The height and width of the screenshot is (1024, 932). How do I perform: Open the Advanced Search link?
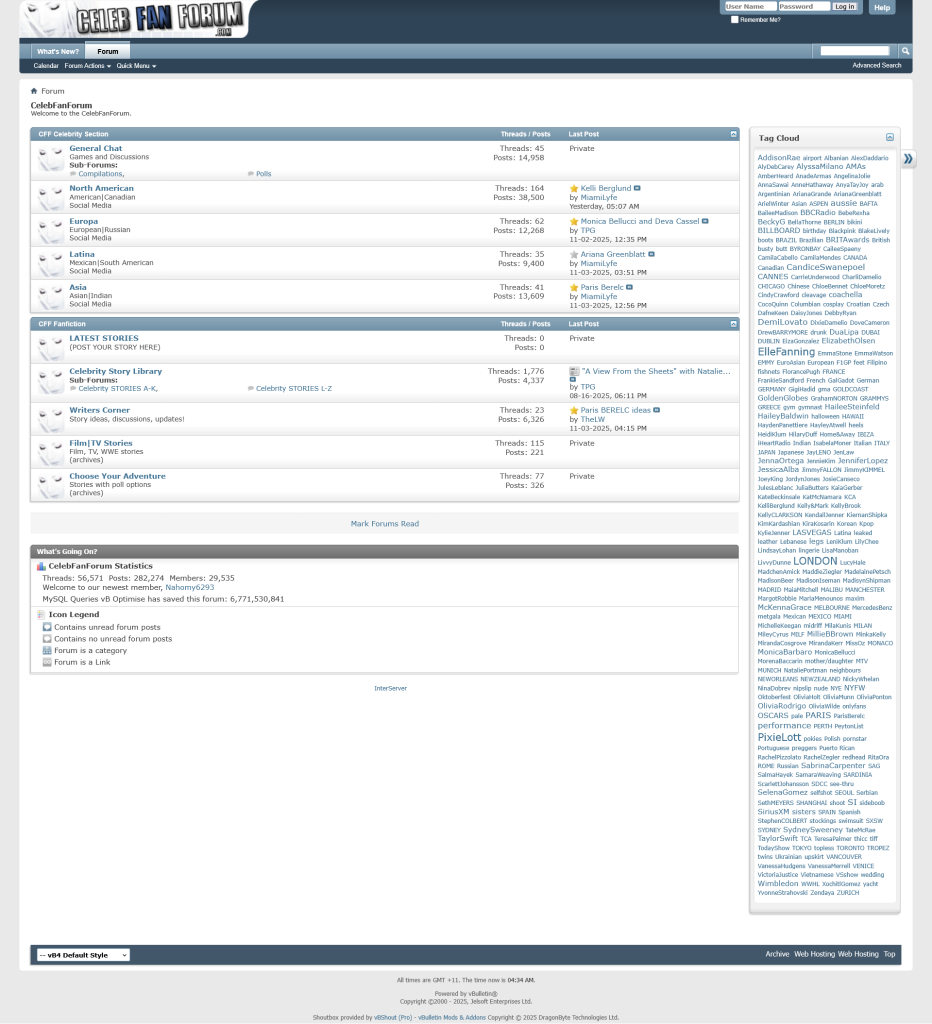pos(876,66)
